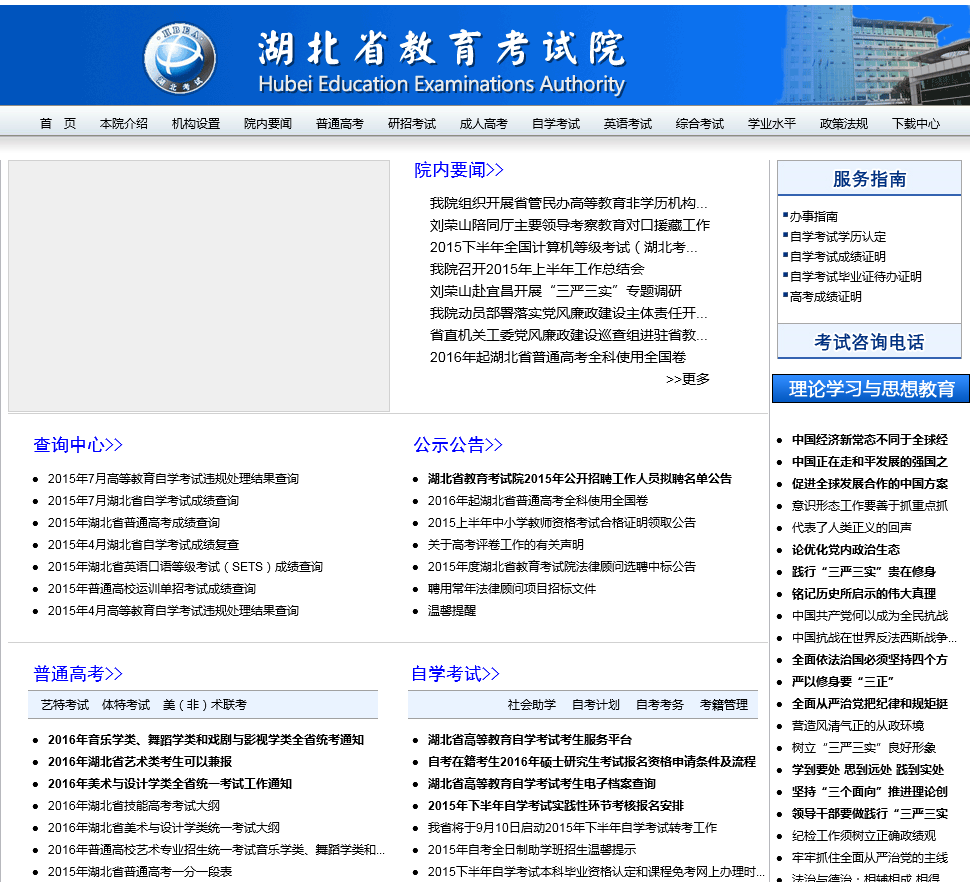Open 2015上半年中小学教师资格考试合格证明领取公告
The image size is (970, 882).
point(562,523)
